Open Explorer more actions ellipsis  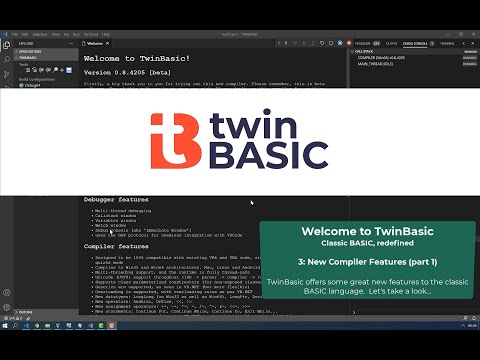point(71,43)
